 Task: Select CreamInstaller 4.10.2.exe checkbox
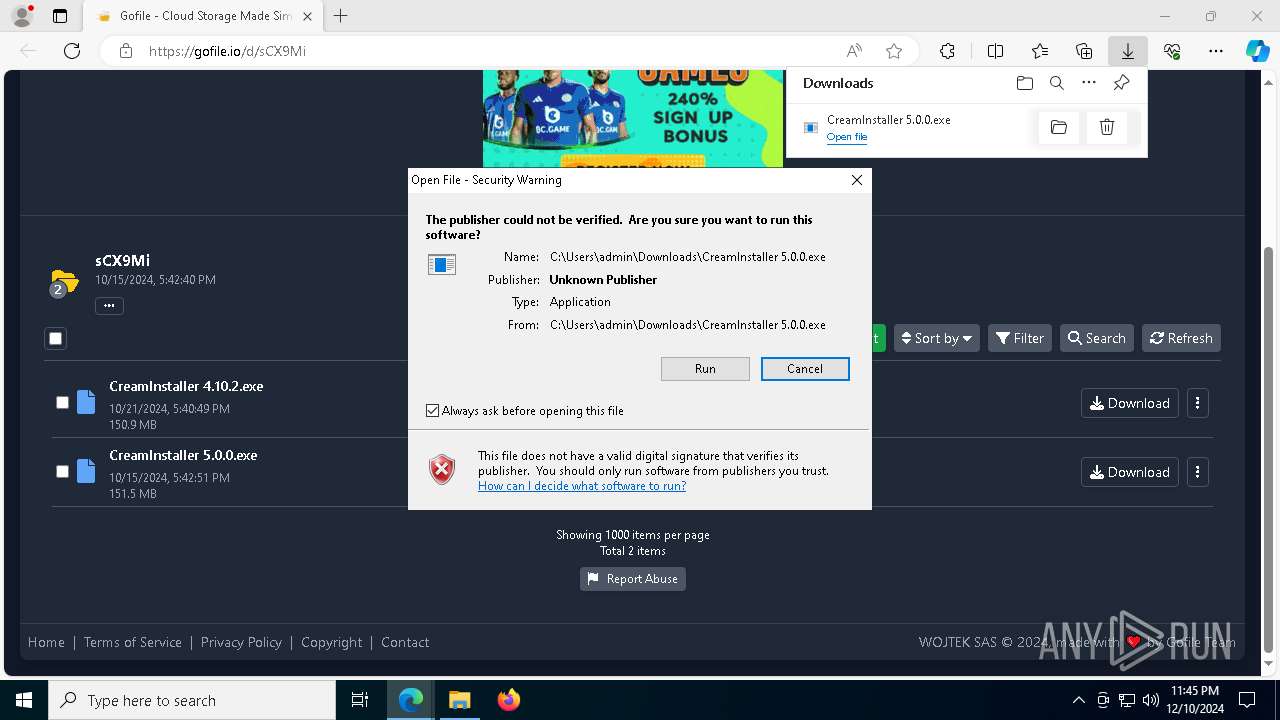[x=62, y=402]
